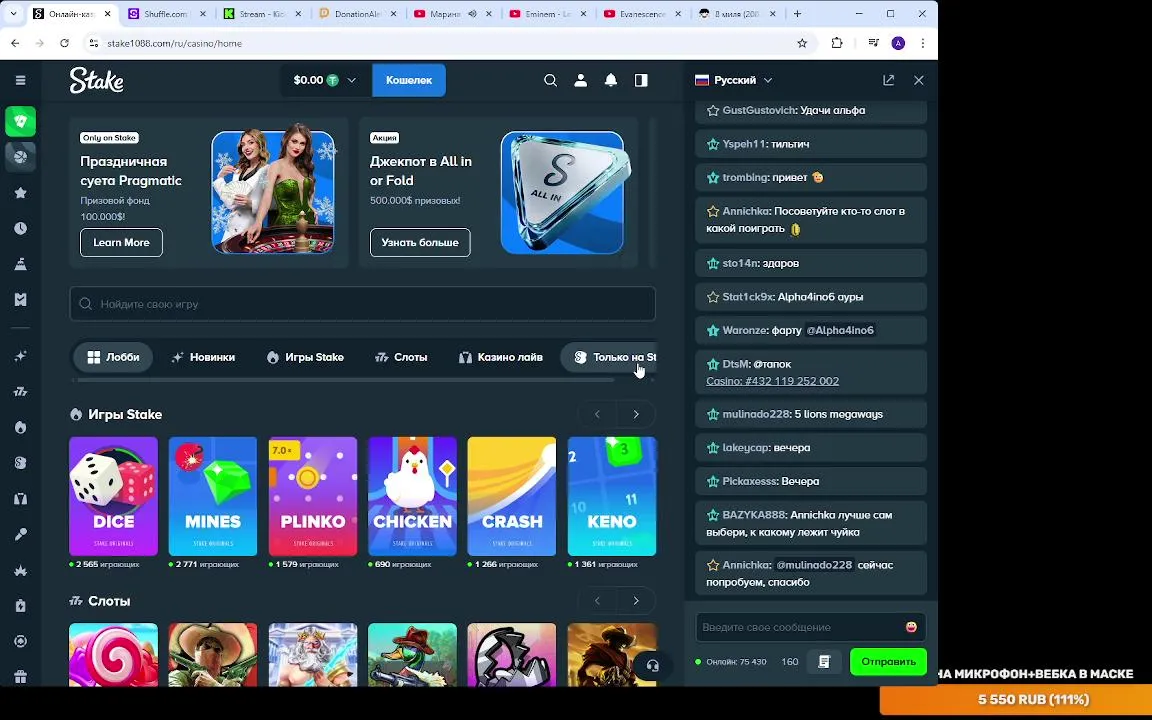Expand the $0.00 balance dropdown

(x=324, y=80)
